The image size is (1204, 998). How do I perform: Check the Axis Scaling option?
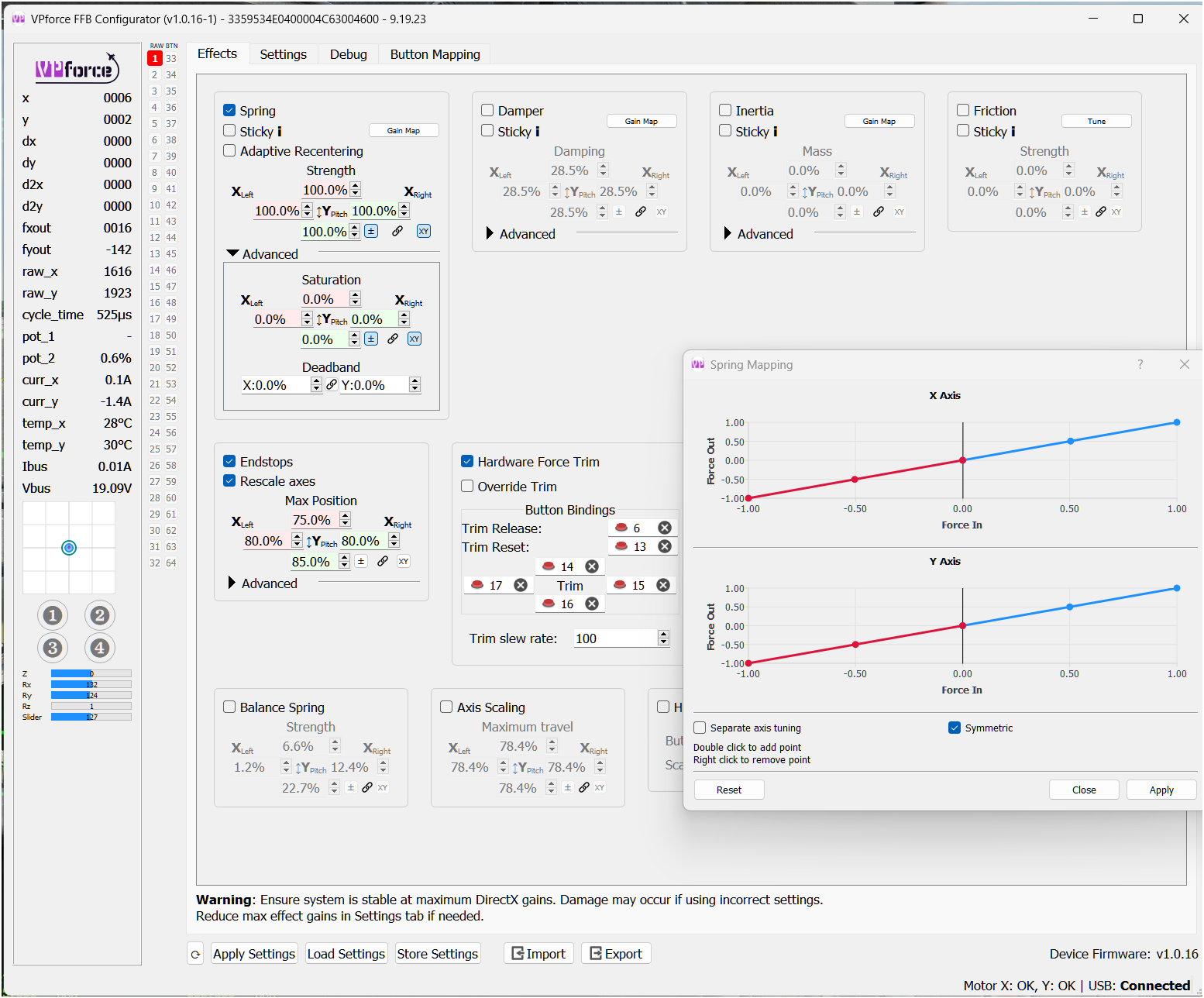click(446, 707)
